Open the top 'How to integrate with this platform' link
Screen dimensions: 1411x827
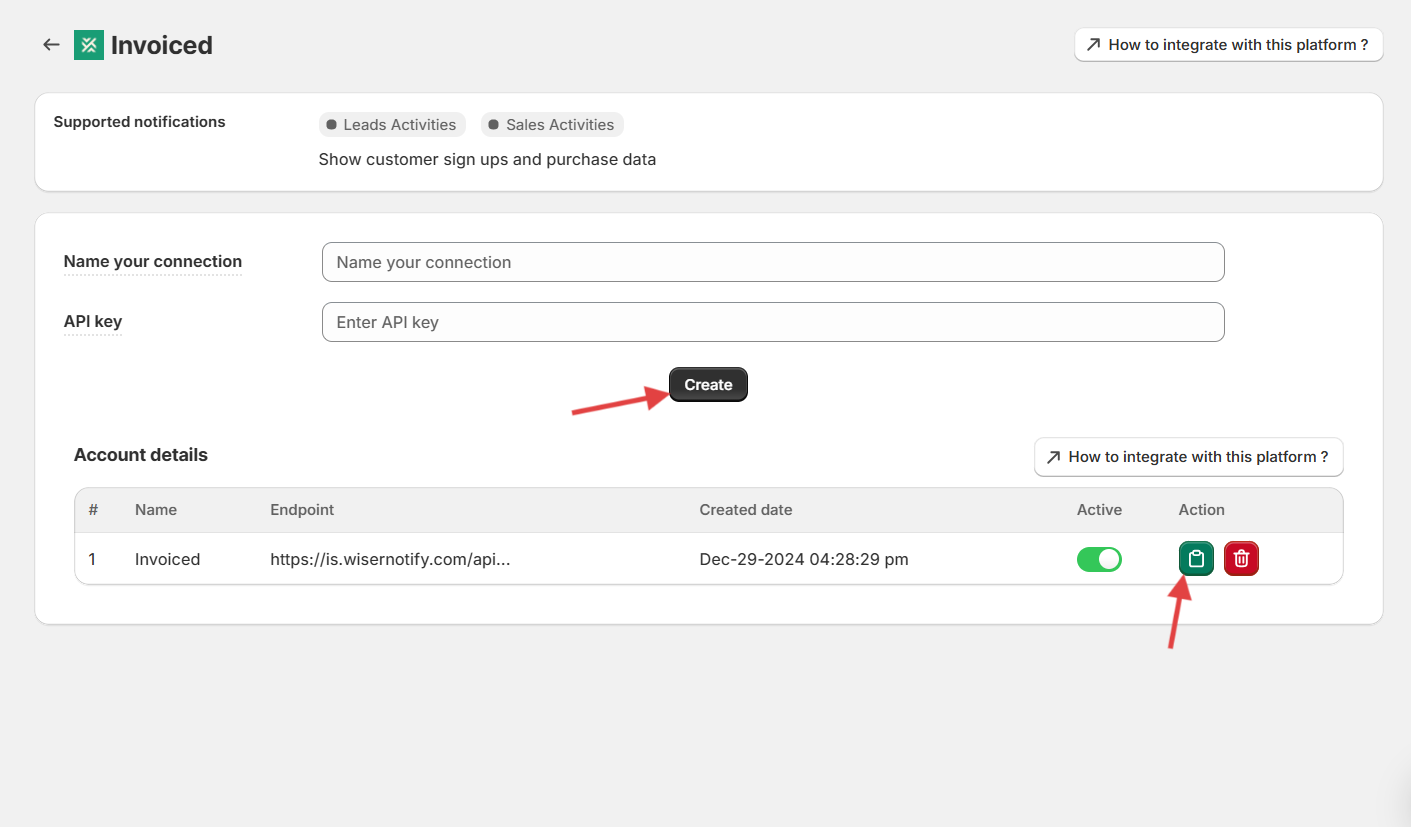pyautogui.click(x=1228, y=45)
